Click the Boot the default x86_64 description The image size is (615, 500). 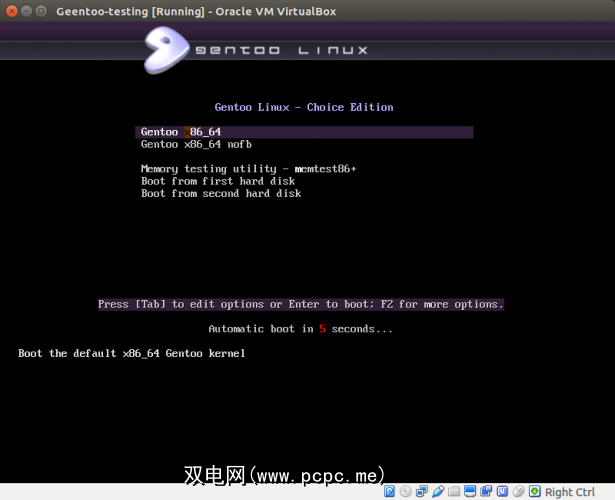click(x=131, y=353)
